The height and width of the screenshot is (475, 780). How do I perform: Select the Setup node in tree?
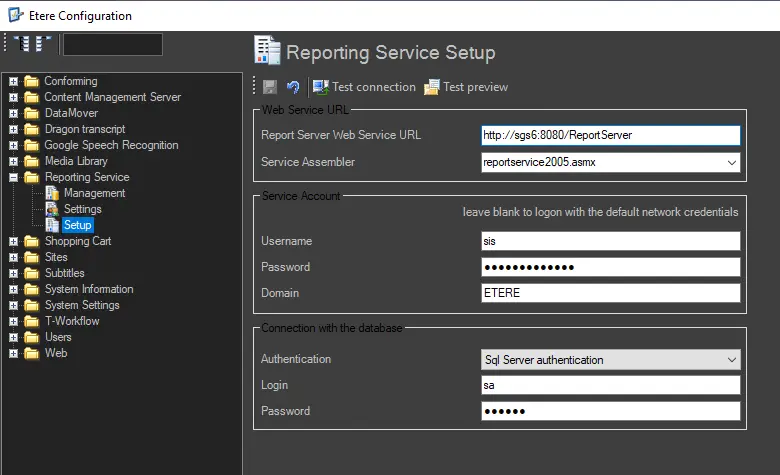pos(77,225)
